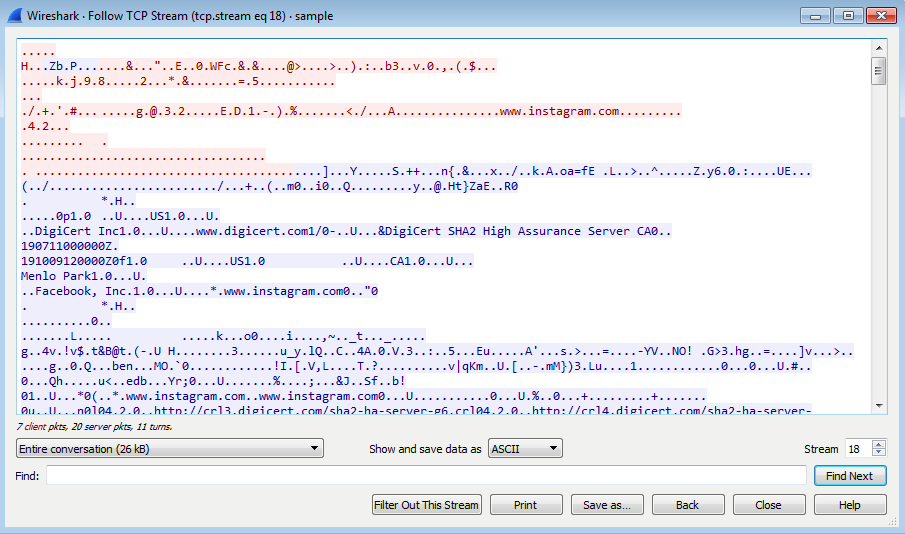
Task: Increase the Stream number with up arrow
Action: coord(878,445)
